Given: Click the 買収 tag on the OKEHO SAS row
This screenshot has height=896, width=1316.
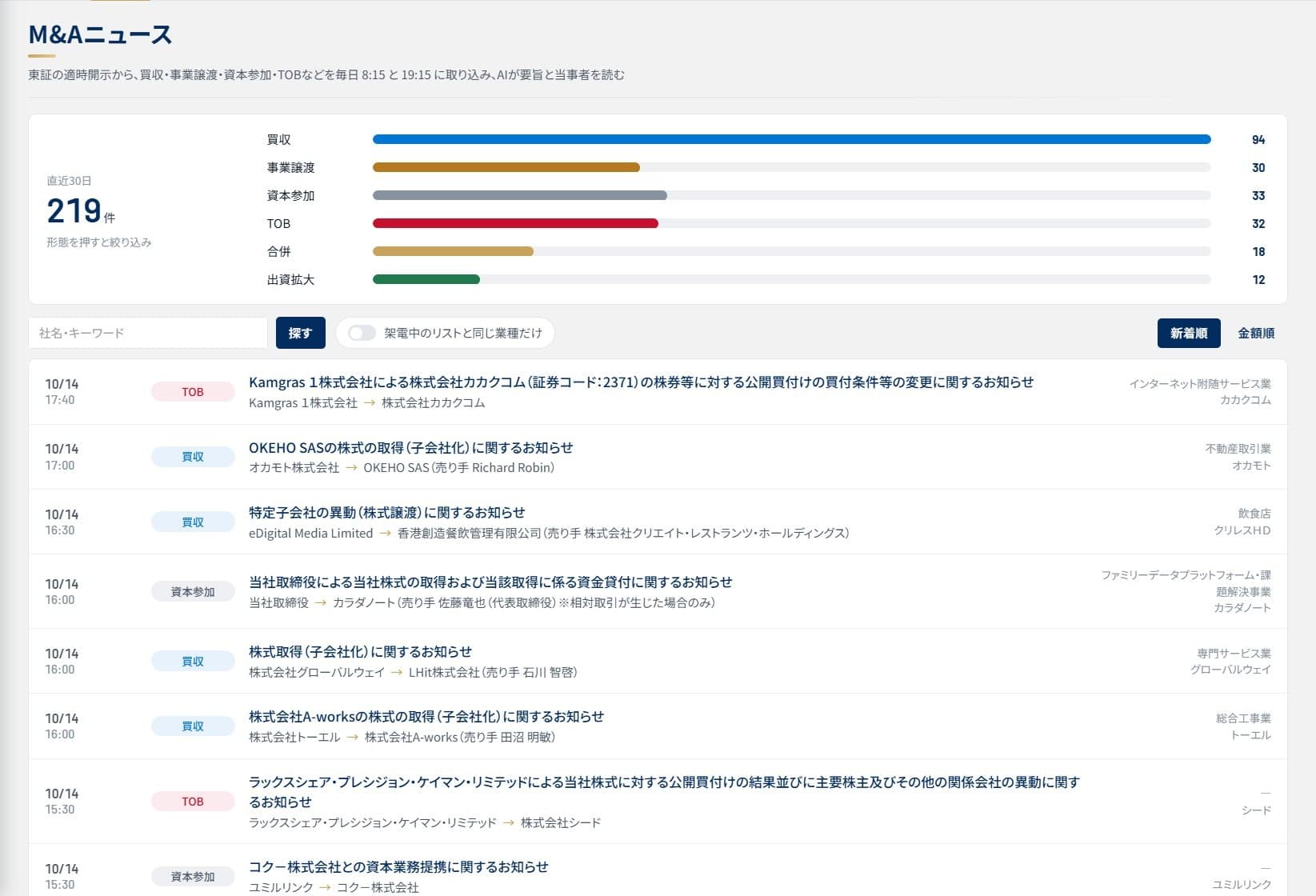Looking at the screenshot, I should (193, 457).
